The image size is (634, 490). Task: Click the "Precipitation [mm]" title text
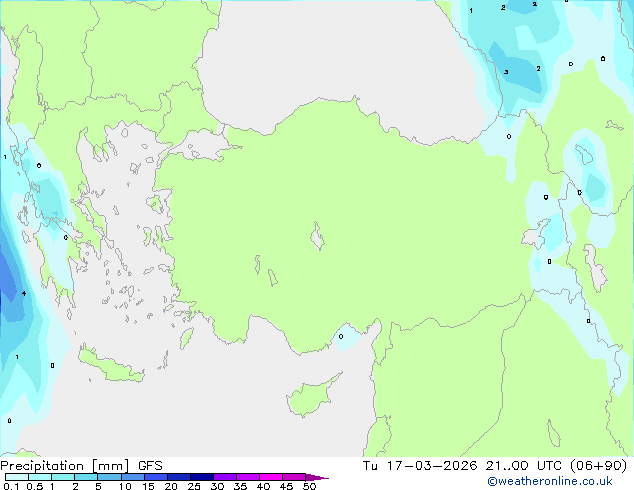(x=65, y=466)
